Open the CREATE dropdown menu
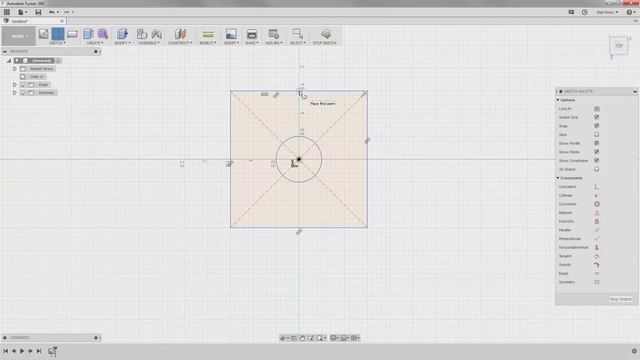The height and width of the screenshot is (360, 640). tap(95, 43)
